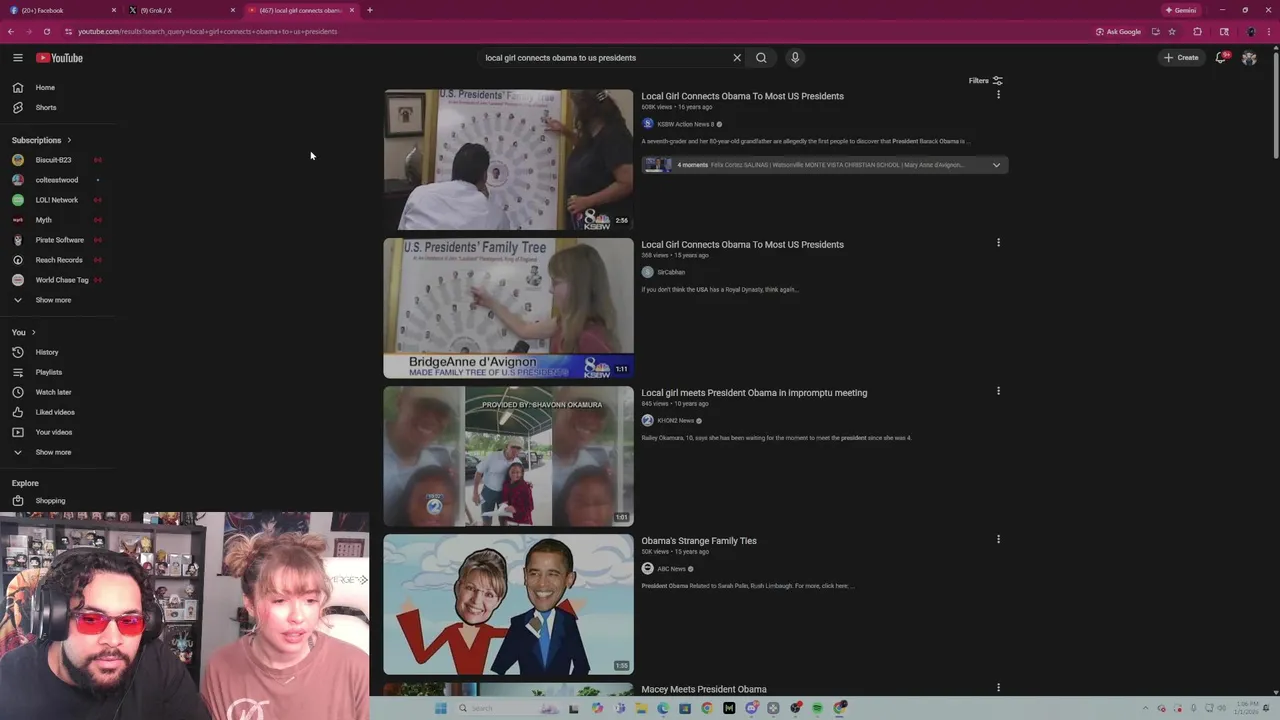Open the taskbar clock and date

click(x=1247, y=707)
